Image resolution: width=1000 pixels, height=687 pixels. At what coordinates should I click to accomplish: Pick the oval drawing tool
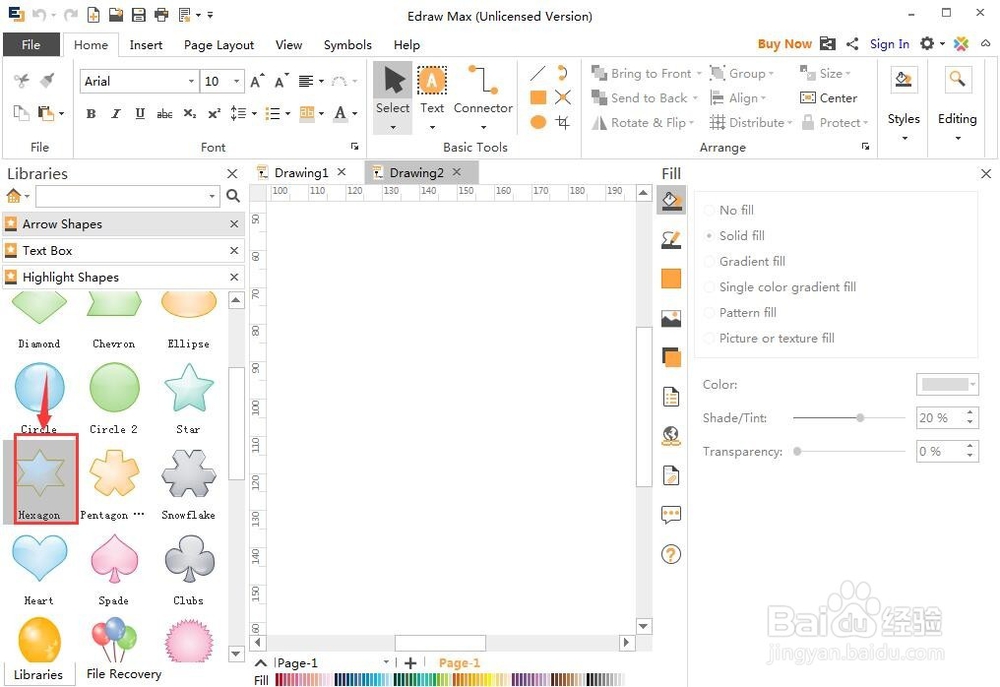(x=538, y=122)
